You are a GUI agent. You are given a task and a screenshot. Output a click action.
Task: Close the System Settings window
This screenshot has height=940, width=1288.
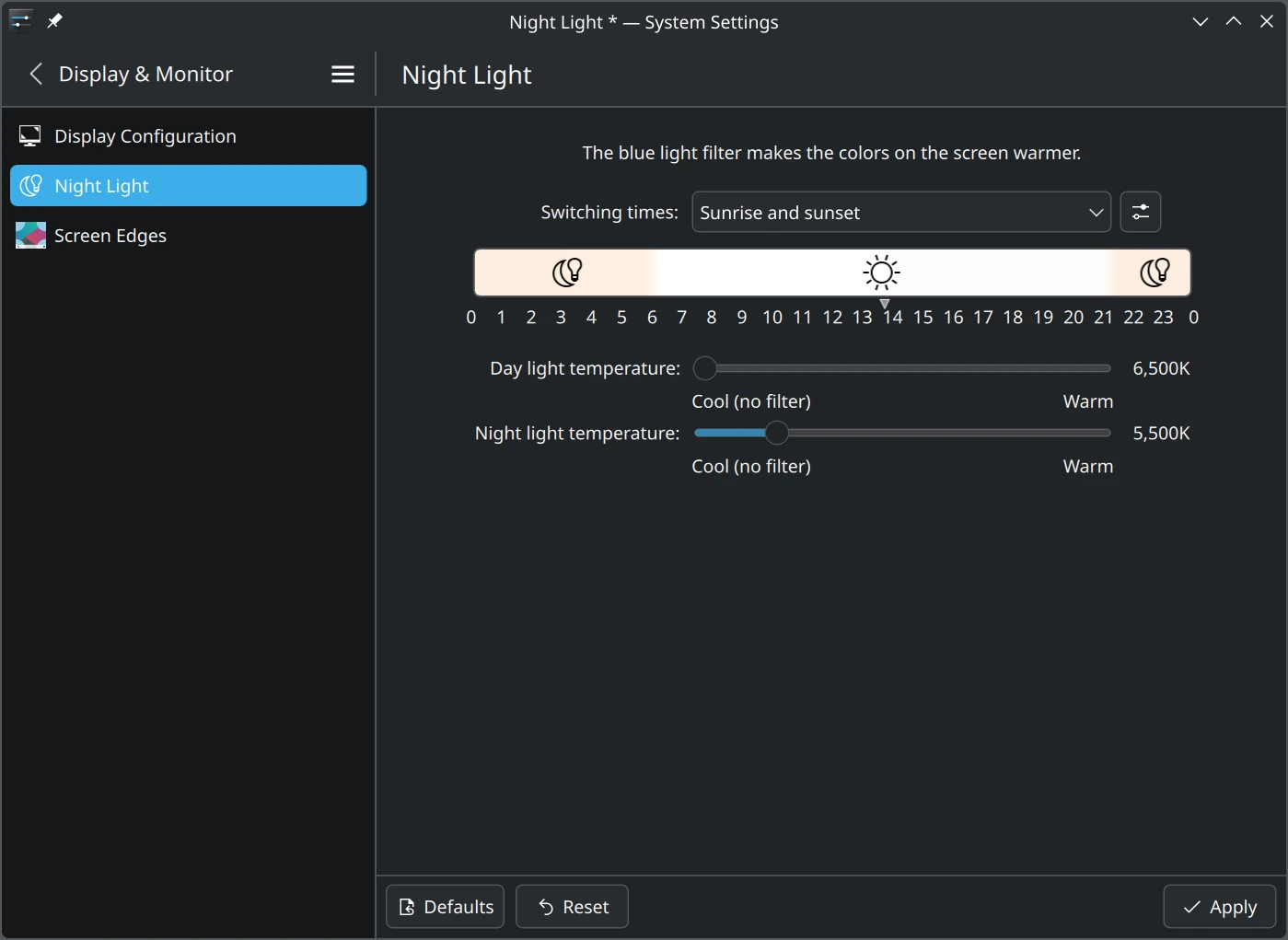(1267, 21)
